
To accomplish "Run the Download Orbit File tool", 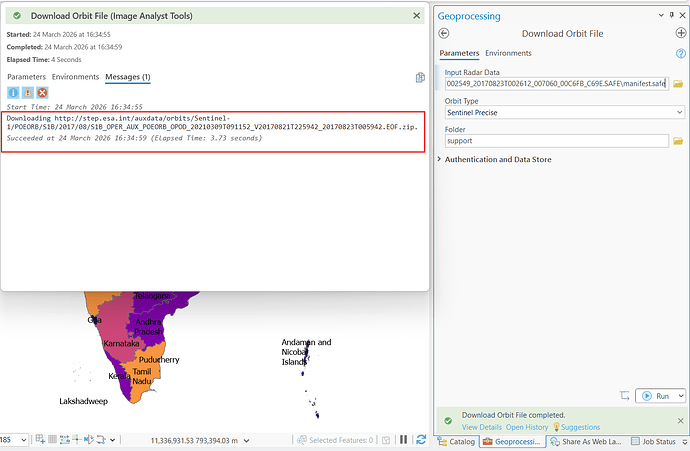I will pyautogui.click(x=655, y=396).
